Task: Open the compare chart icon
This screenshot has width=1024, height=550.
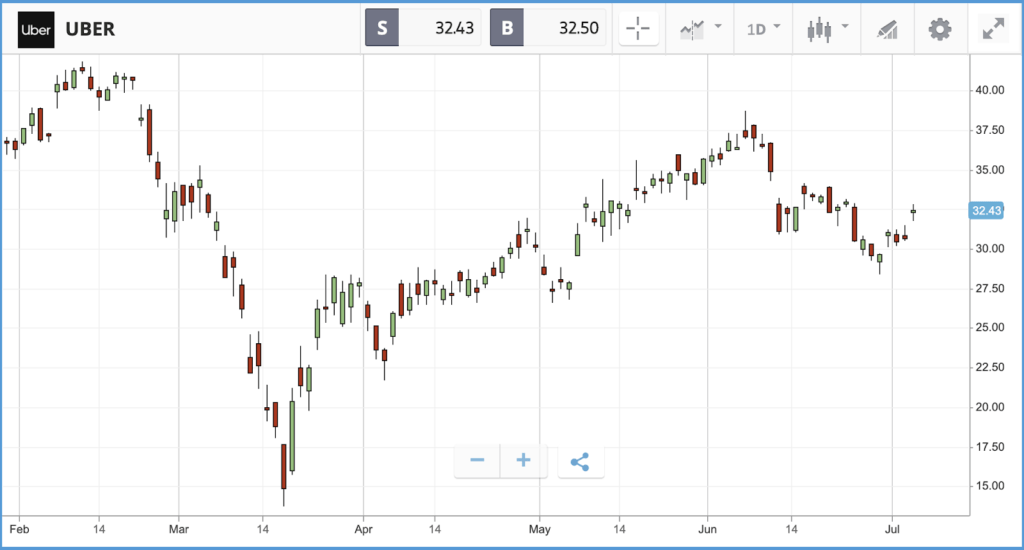Action: (692, 29)
